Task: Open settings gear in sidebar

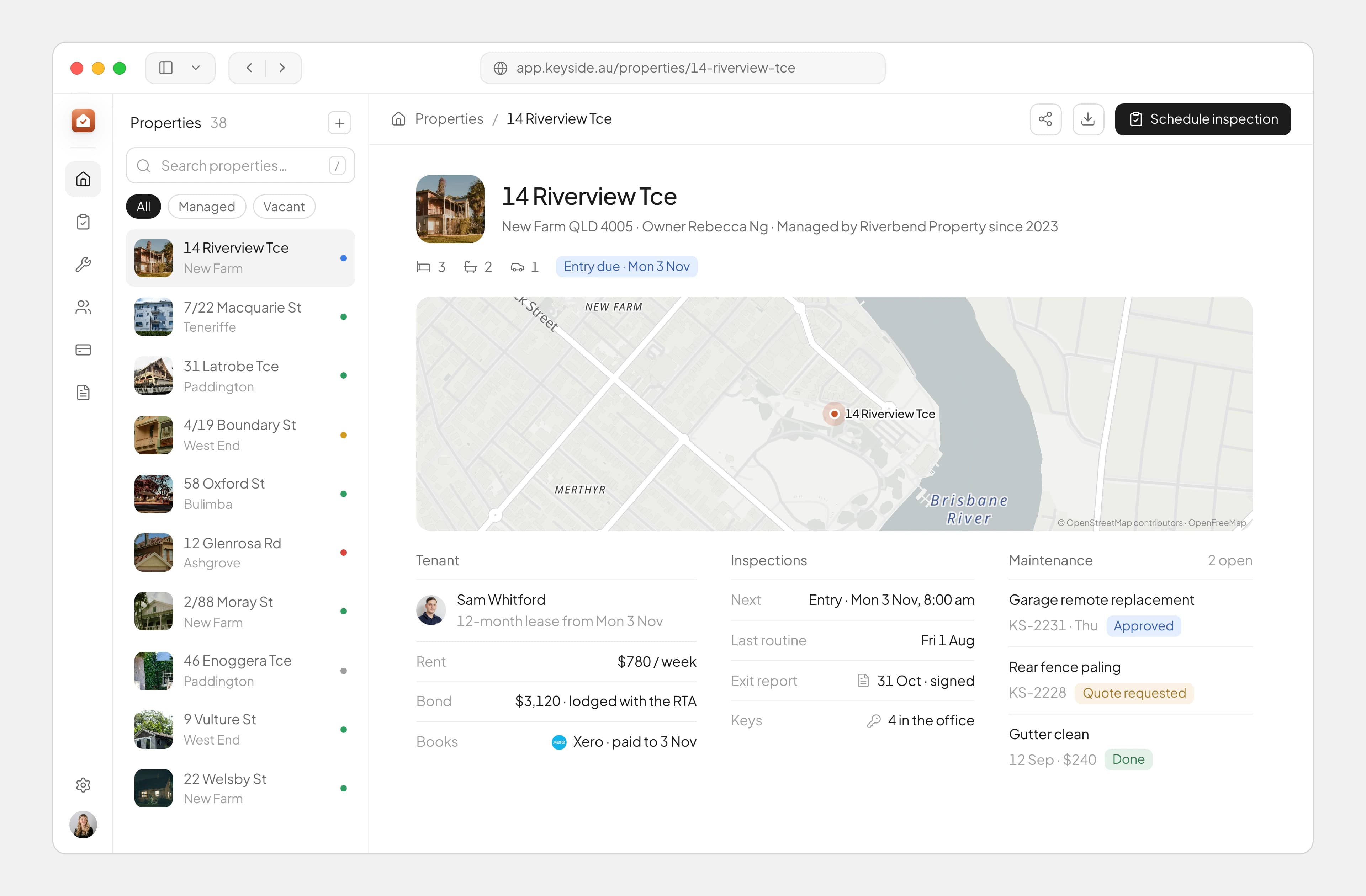Action: pos(83,785)
